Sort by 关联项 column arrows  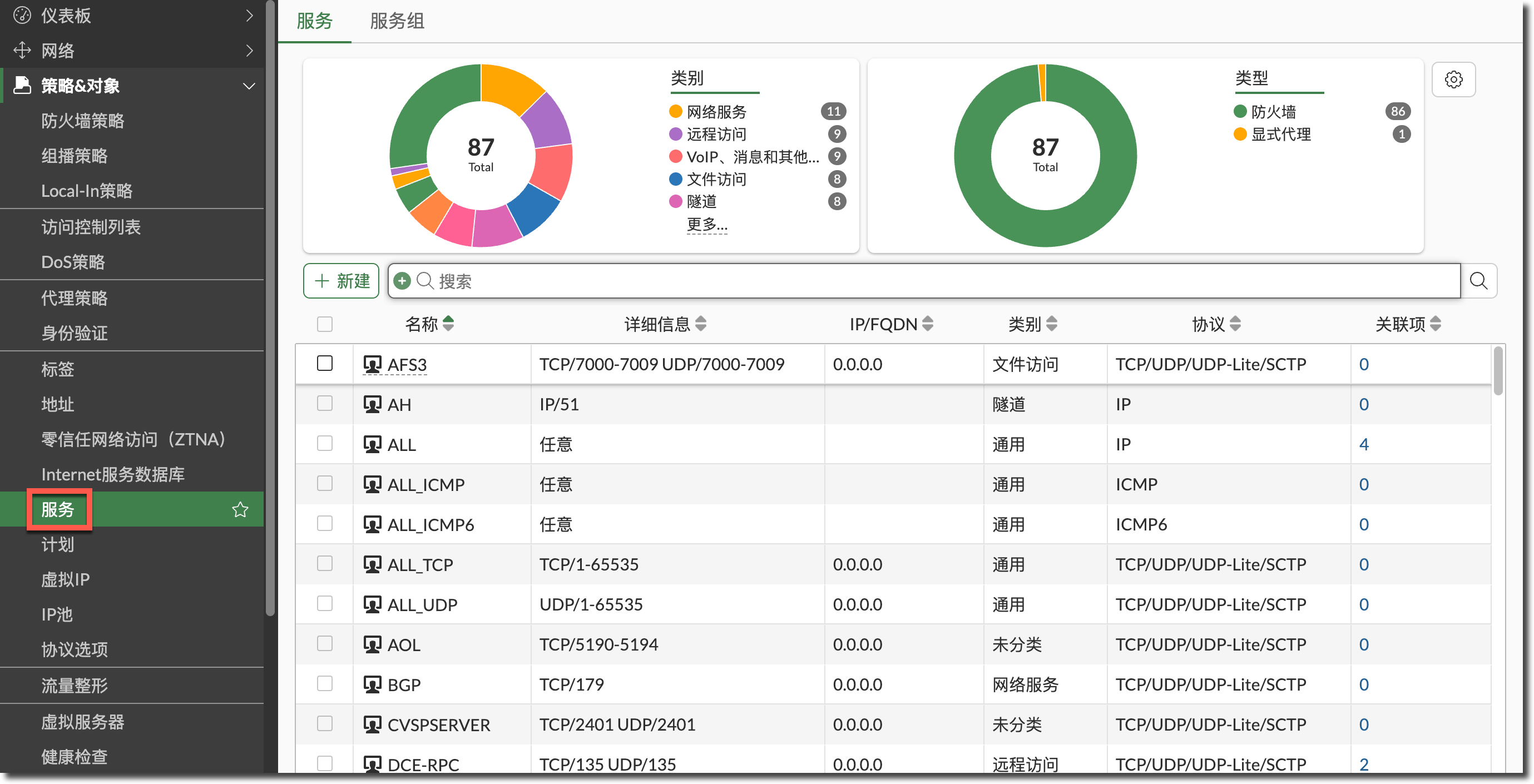coord(1436,323)
